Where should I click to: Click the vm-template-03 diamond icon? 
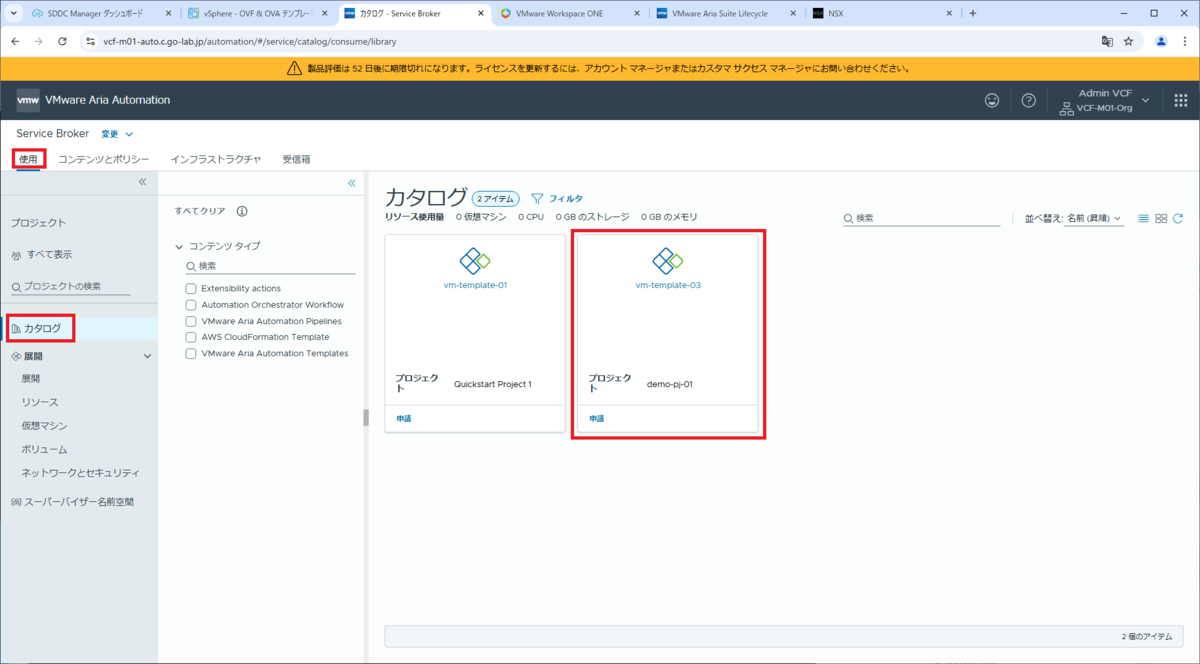tap(668, 261)
